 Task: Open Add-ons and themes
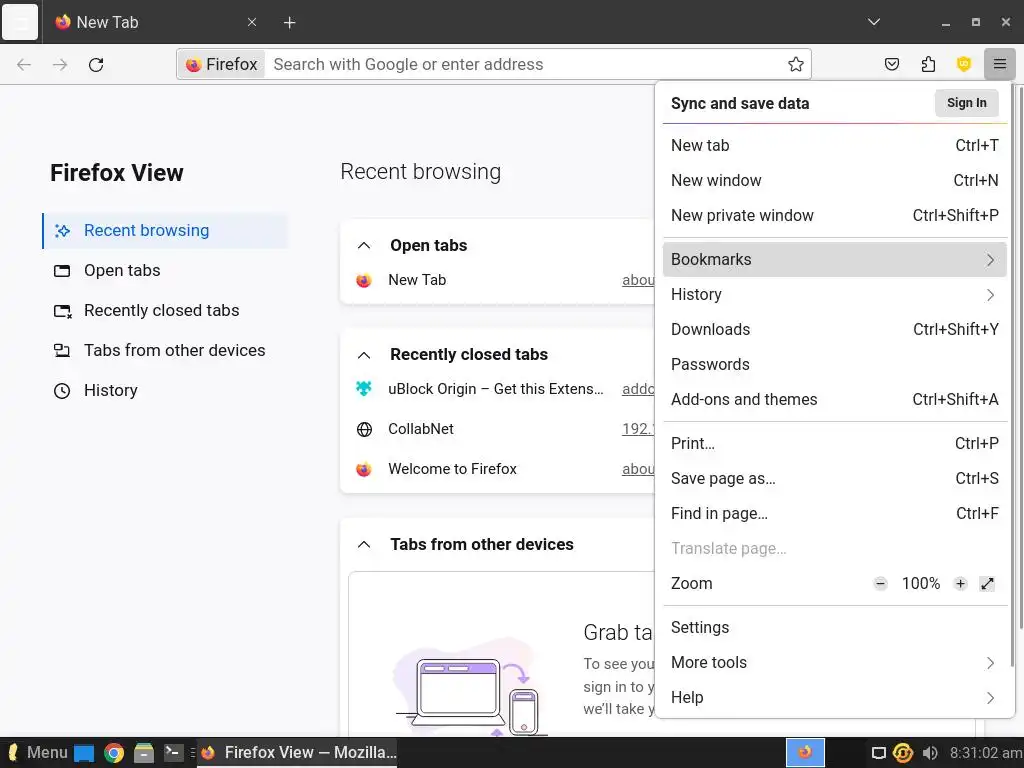(x=835, y=400)
